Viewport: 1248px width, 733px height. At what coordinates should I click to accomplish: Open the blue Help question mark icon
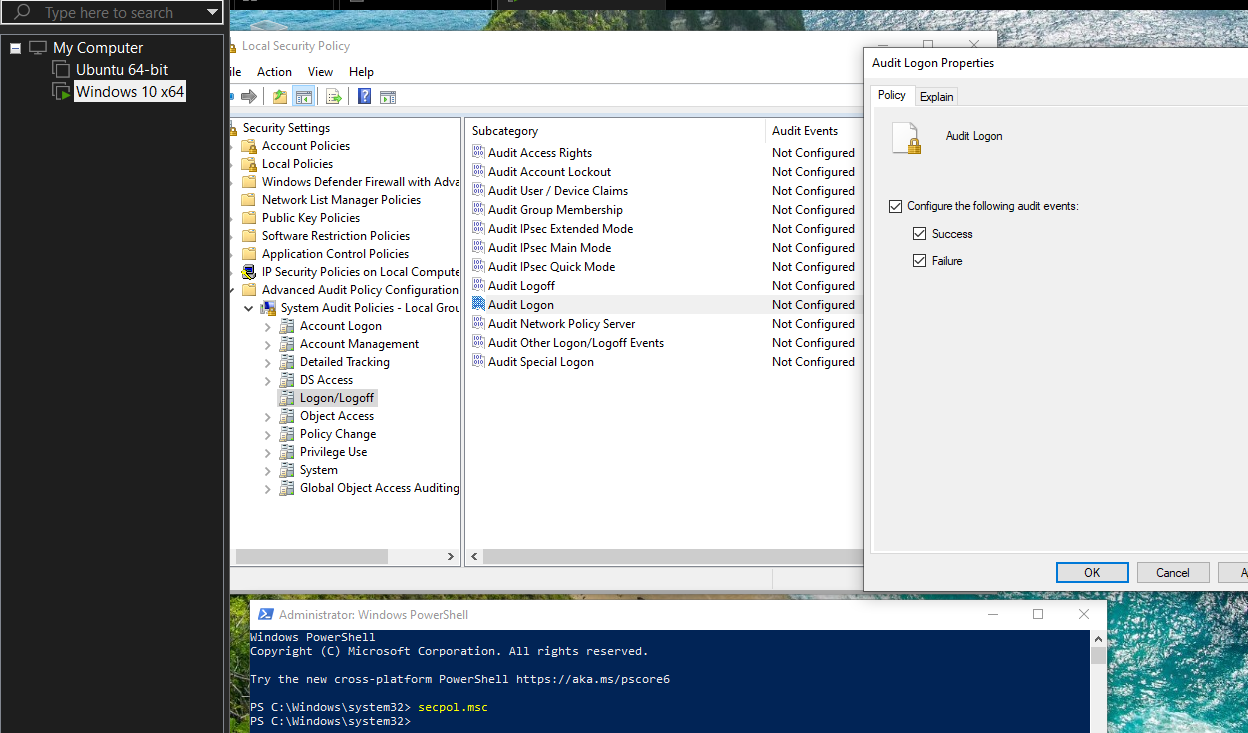coord(364,97)
